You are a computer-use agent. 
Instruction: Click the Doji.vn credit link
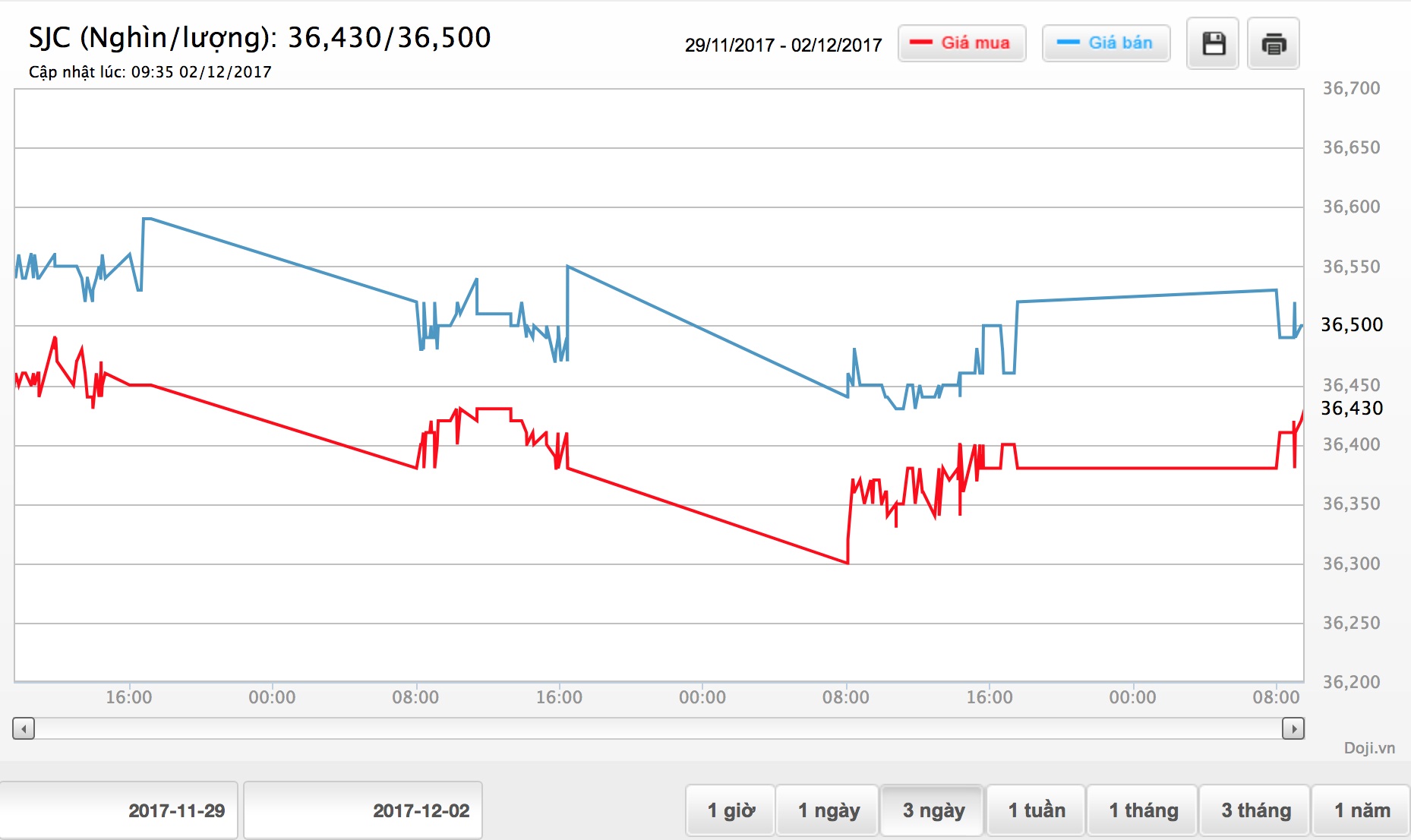1369,748
